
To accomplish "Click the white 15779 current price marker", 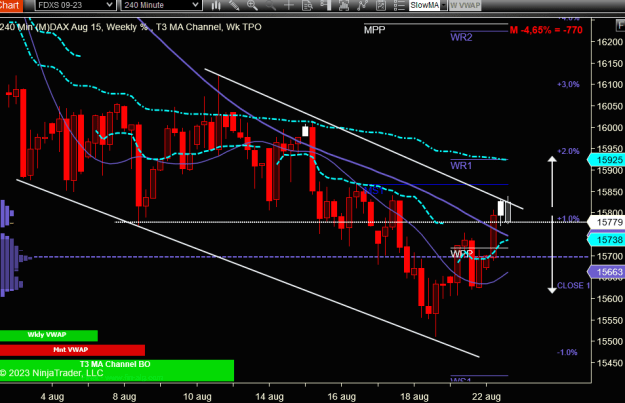I will [606, 222].
